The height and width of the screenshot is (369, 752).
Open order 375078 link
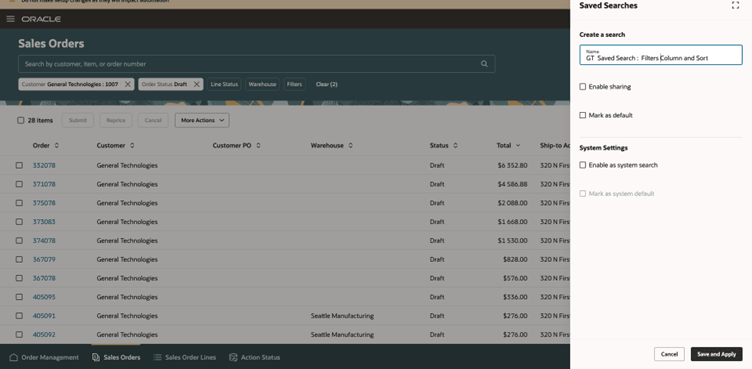[x=44, y=203]
